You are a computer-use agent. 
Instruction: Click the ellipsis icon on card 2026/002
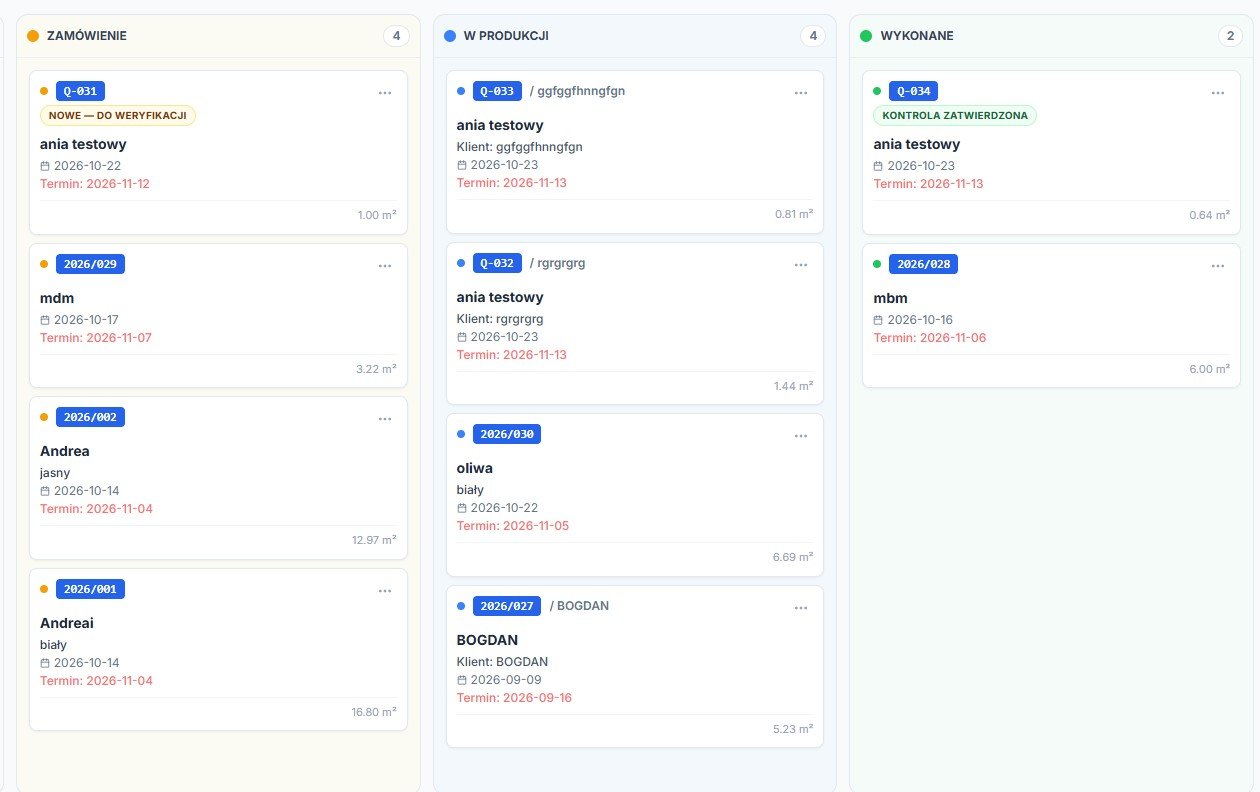385,419
